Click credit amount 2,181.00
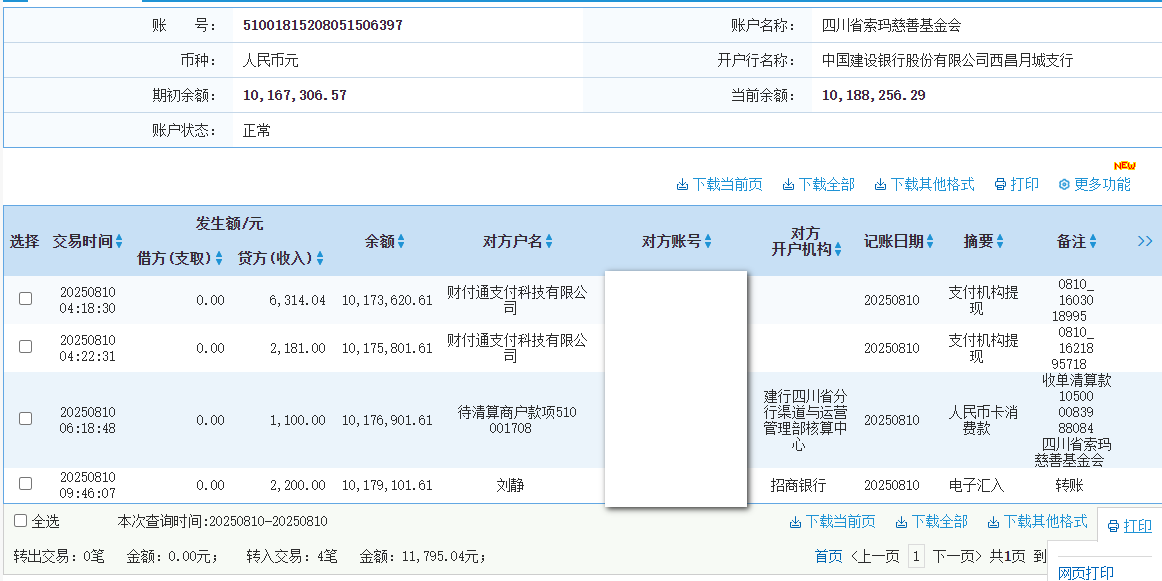The width and height of the screenshot is (1162, 581). pyautogui.click(x=297, y=348)
